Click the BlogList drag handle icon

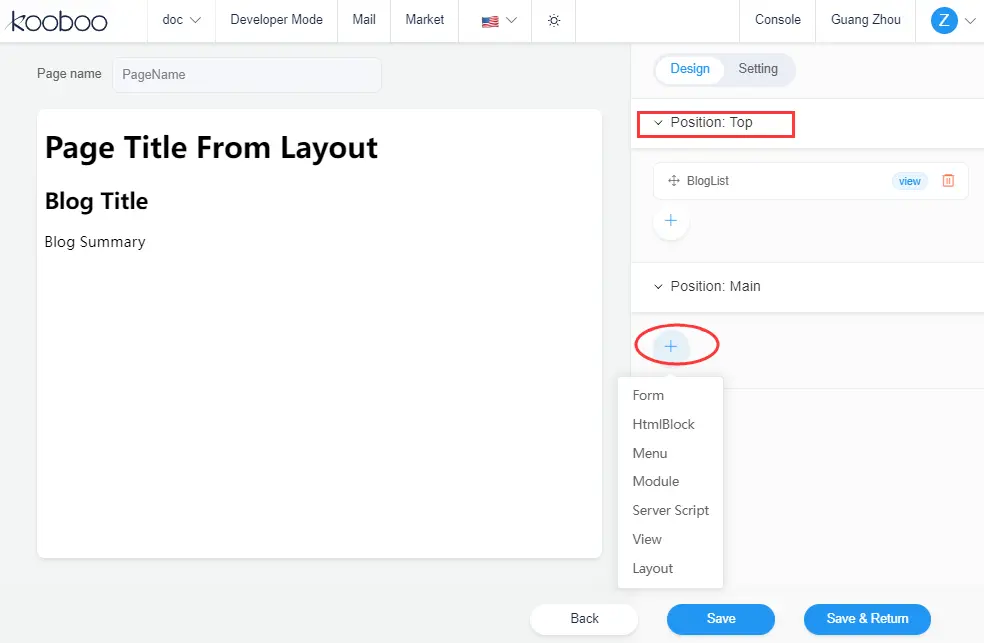click(673, 181)
